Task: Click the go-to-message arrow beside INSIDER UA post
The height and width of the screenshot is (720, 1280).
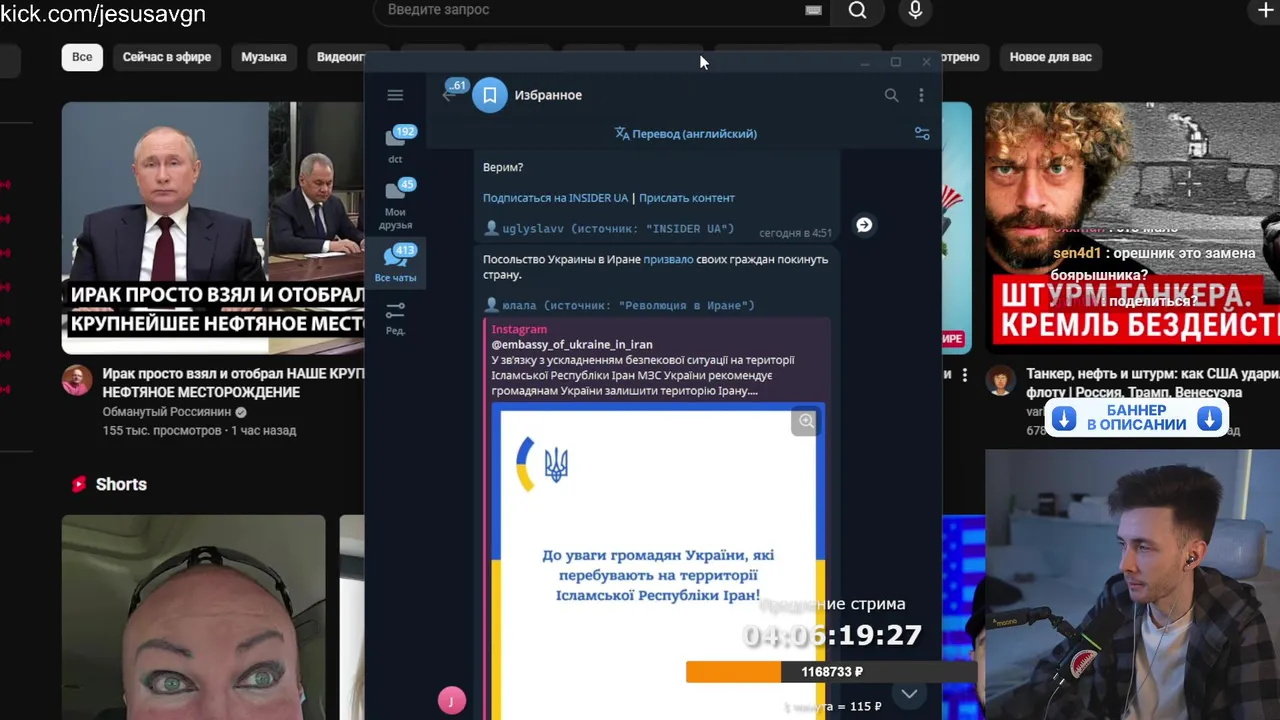Action: tap(864, 225)
